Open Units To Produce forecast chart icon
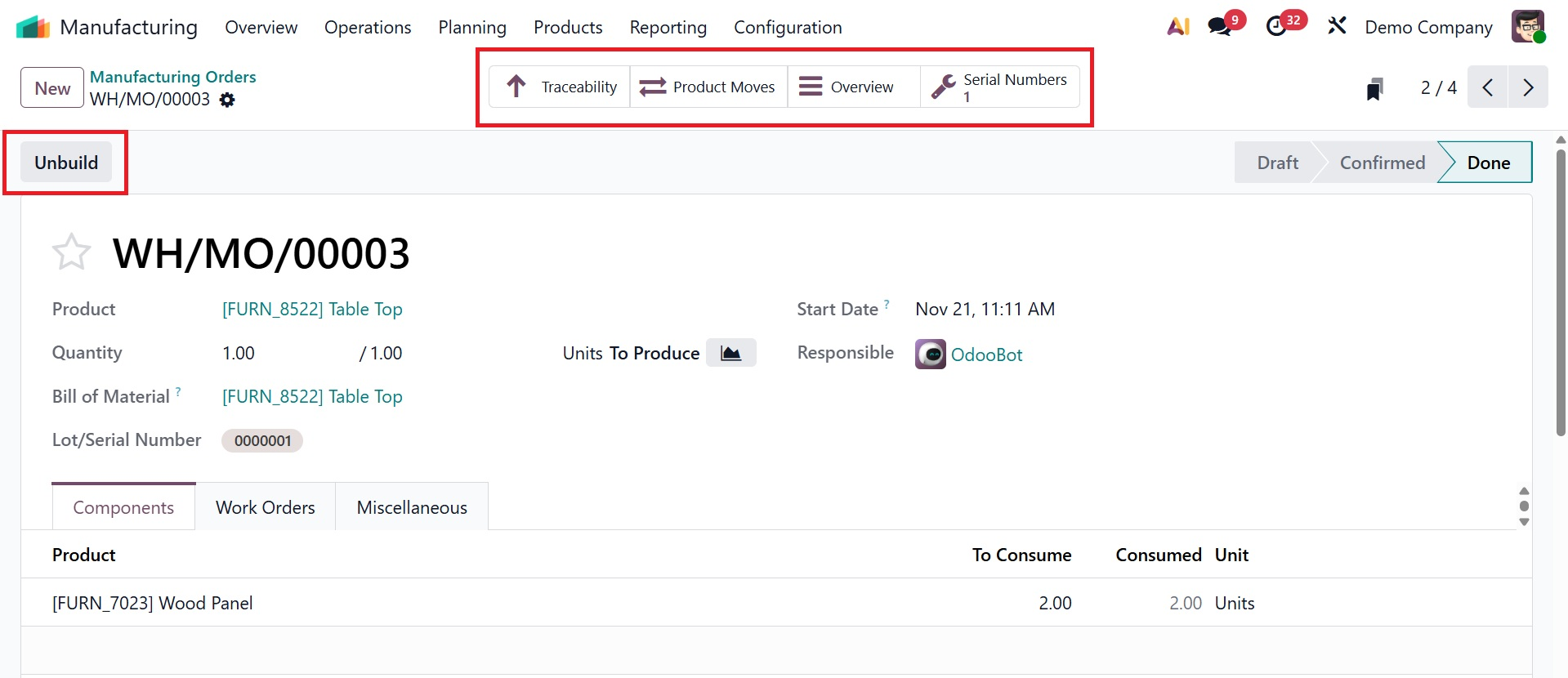Viewport: 1568px width, 678px height. [x=730, y=353]
